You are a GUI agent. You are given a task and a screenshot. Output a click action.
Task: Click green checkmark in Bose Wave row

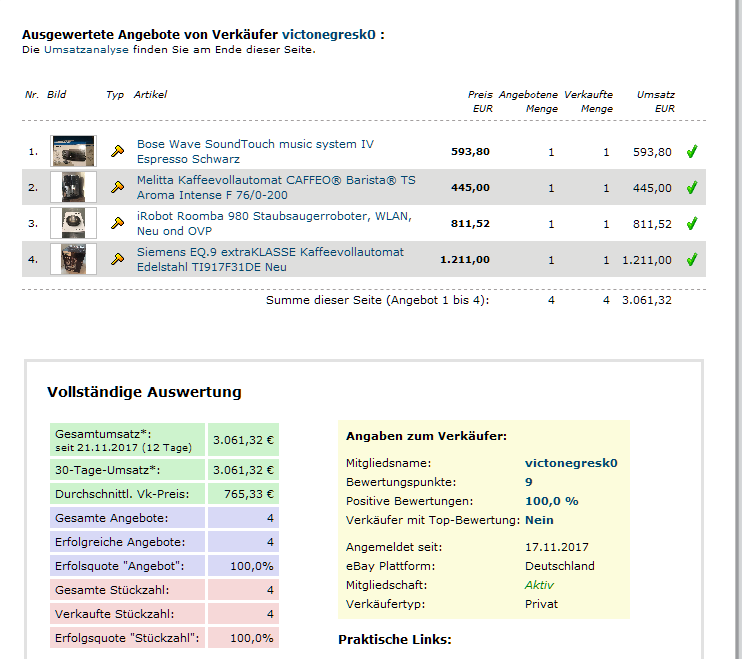(692, 151)
